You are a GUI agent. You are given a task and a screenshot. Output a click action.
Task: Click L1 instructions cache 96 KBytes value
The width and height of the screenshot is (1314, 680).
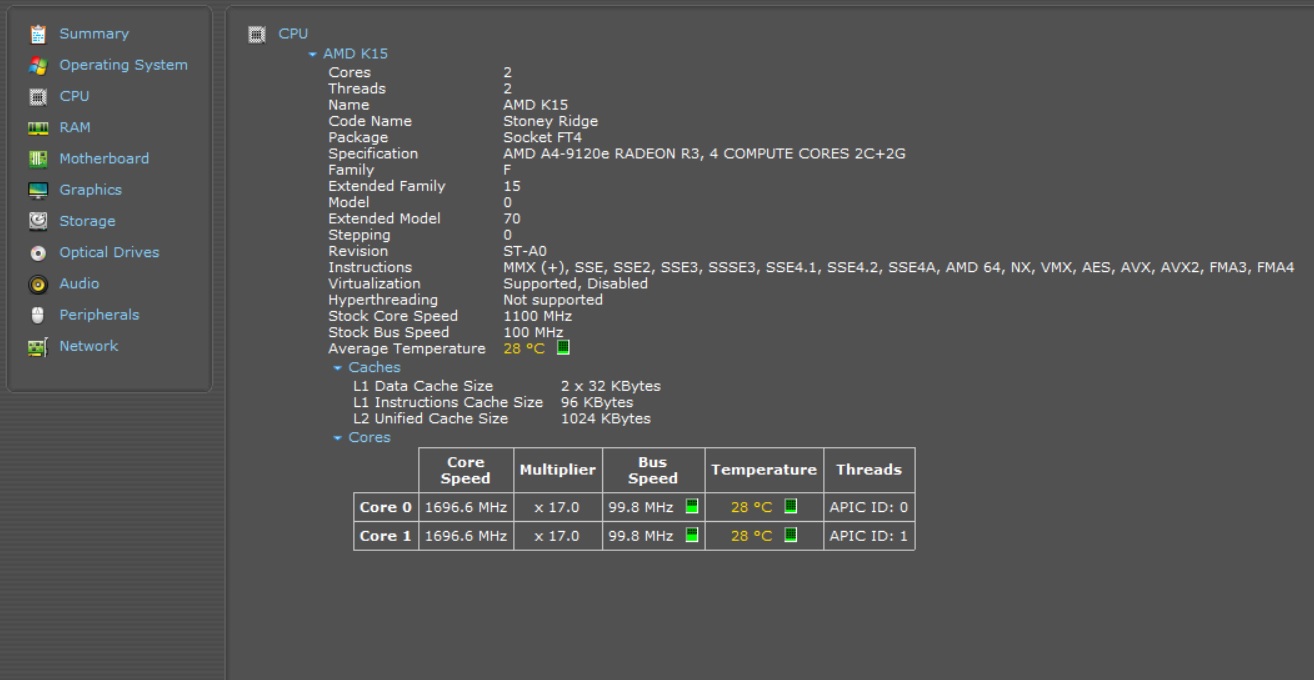pos(597,402)
